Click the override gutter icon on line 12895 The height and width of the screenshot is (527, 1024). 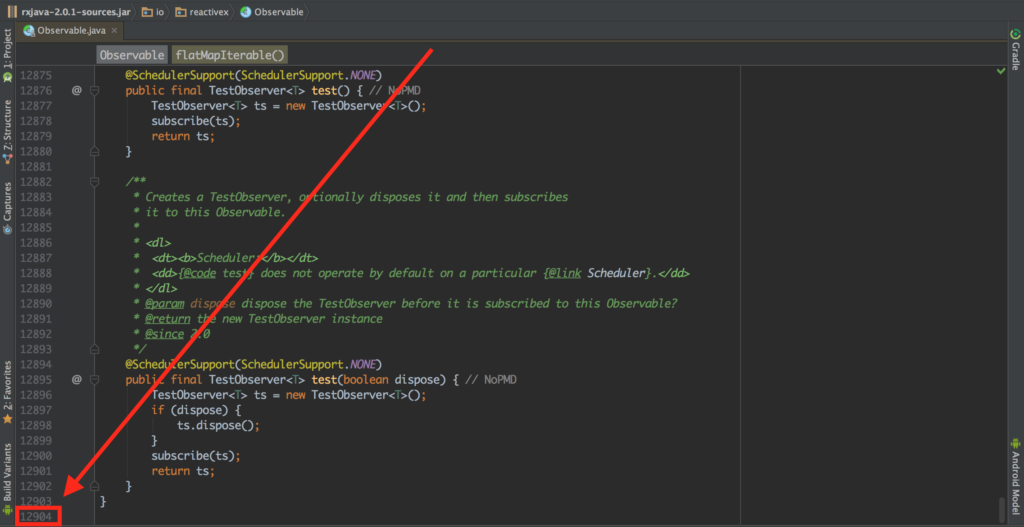[76, 379]
